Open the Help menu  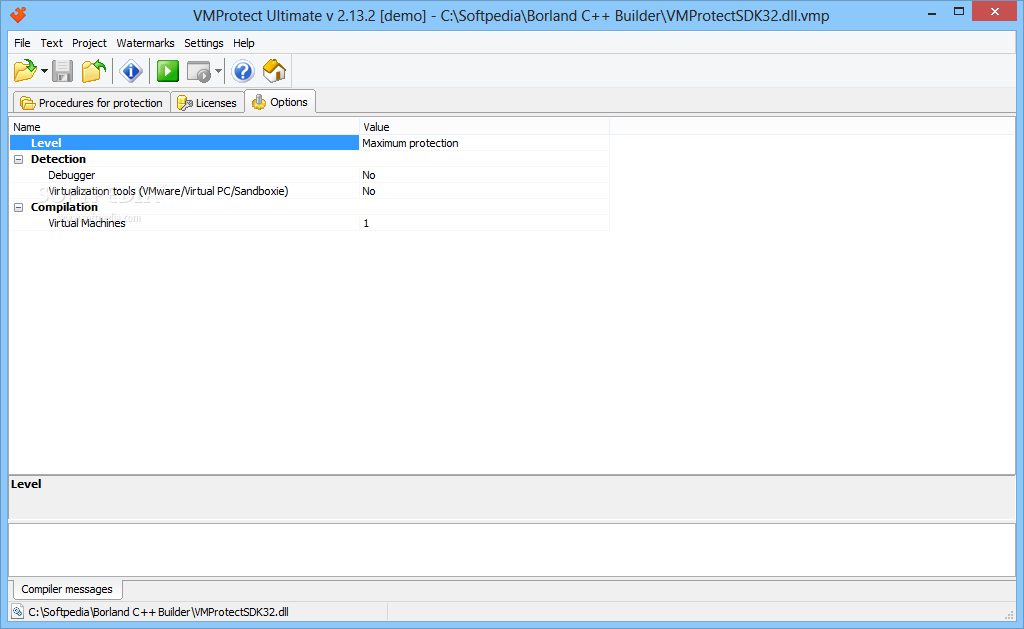(244, 43)
